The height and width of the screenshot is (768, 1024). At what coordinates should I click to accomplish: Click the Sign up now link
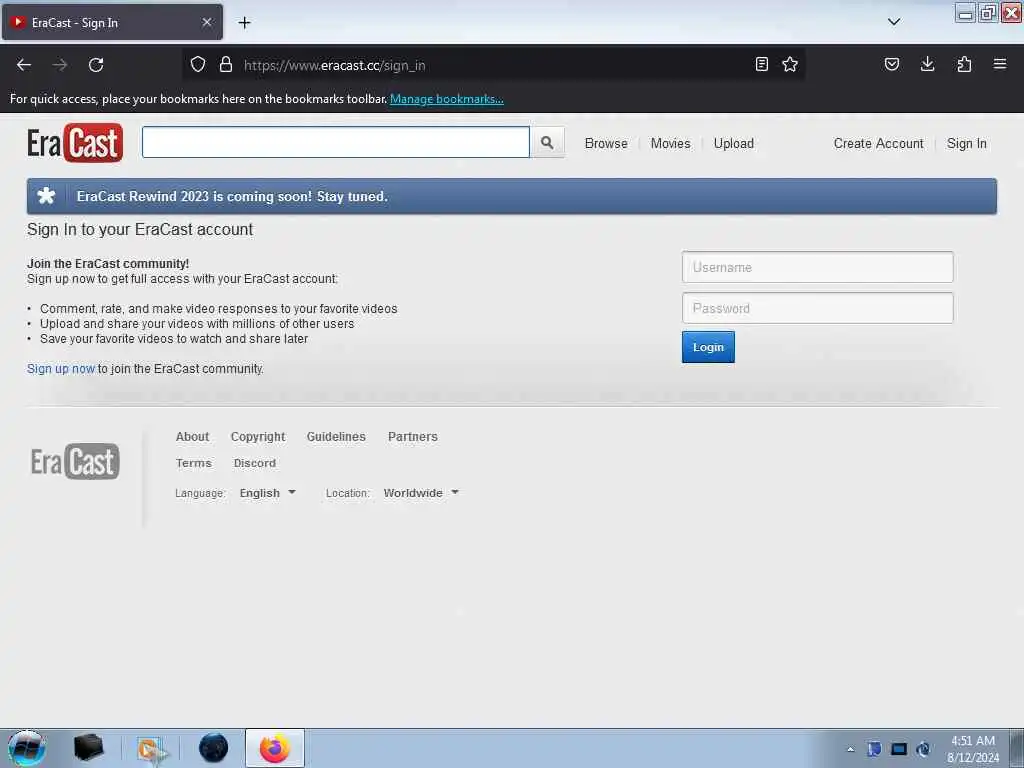pos(61,368)
